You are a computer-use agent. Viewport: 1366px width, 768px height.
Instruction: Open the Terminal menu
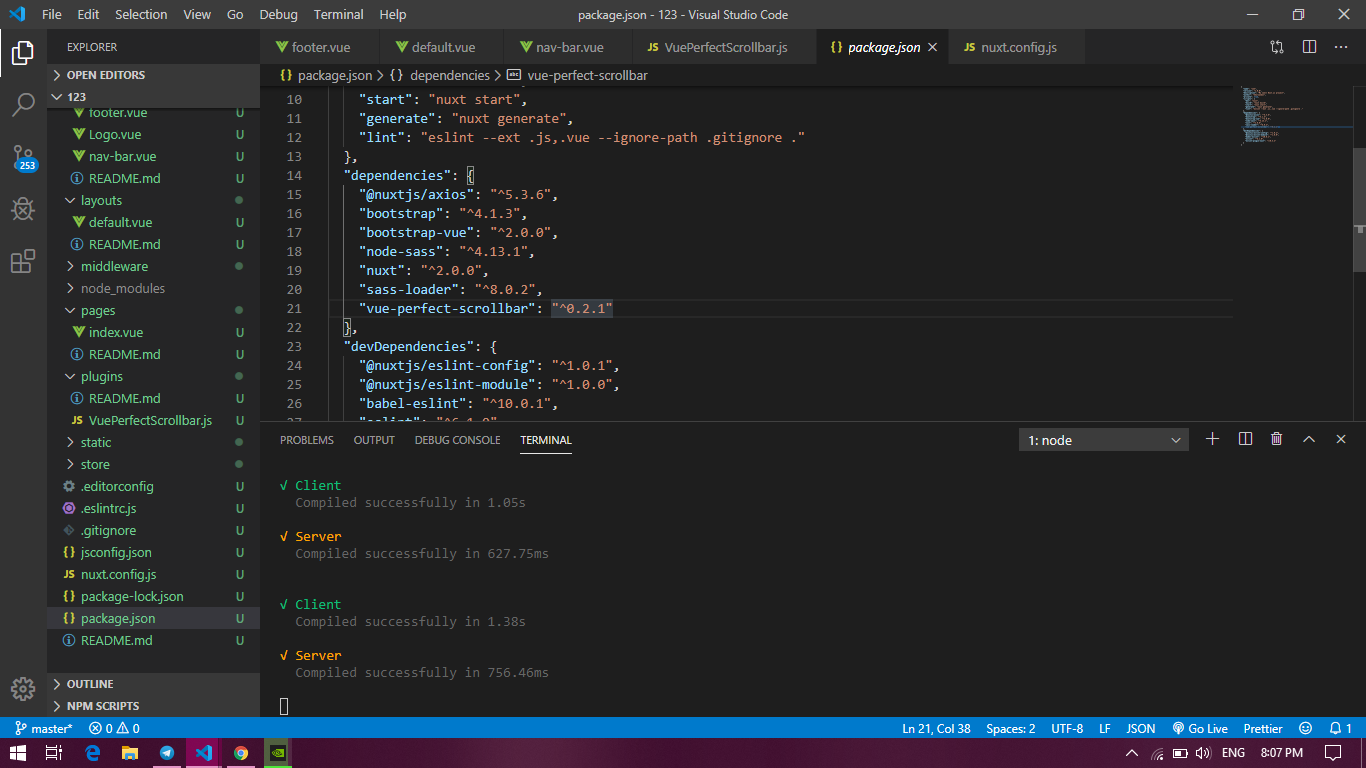coord(338,14)
